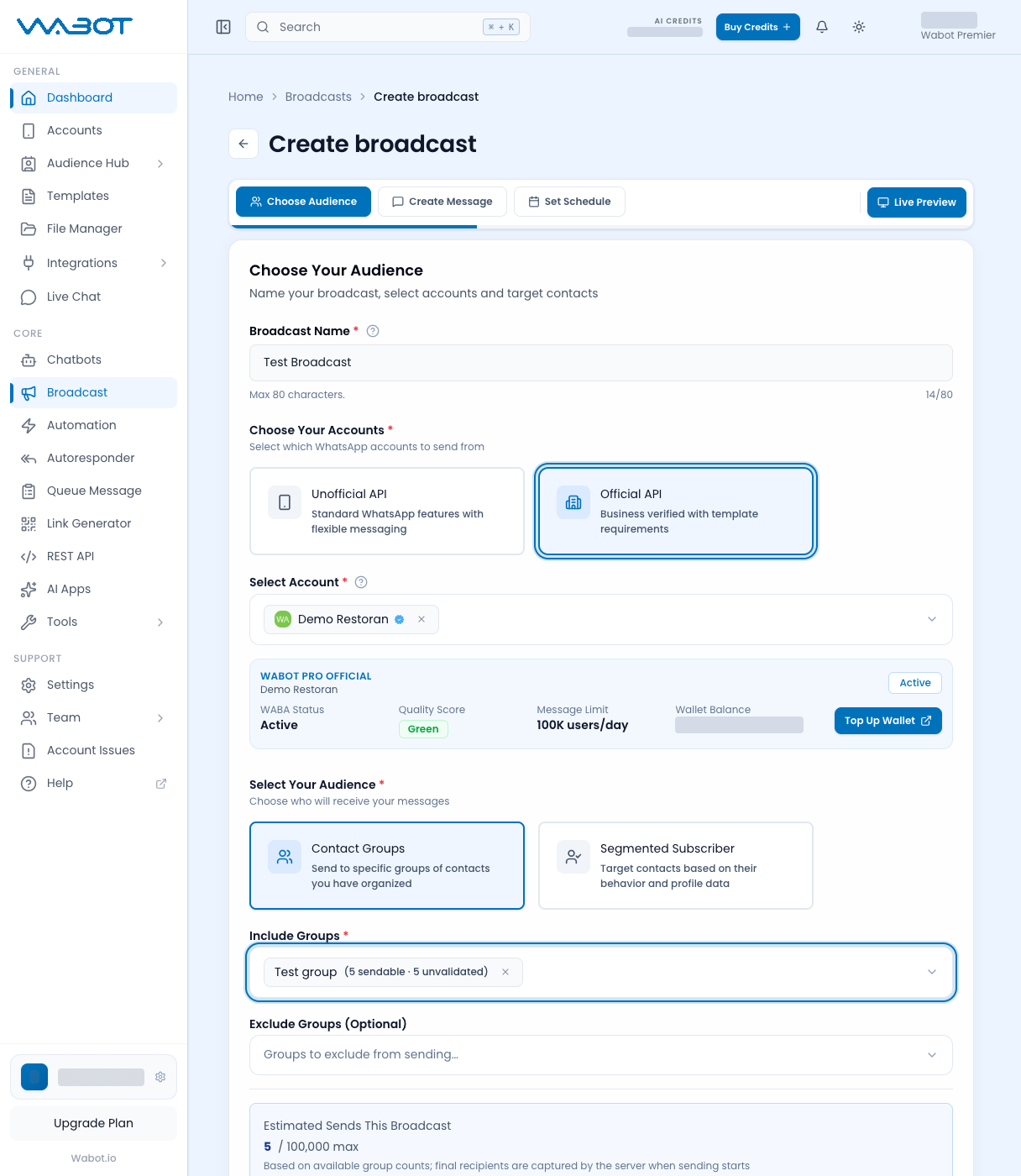Select Official API account type
The width and height of the screenshot is (1021, 1176).
tap(676, 511)
